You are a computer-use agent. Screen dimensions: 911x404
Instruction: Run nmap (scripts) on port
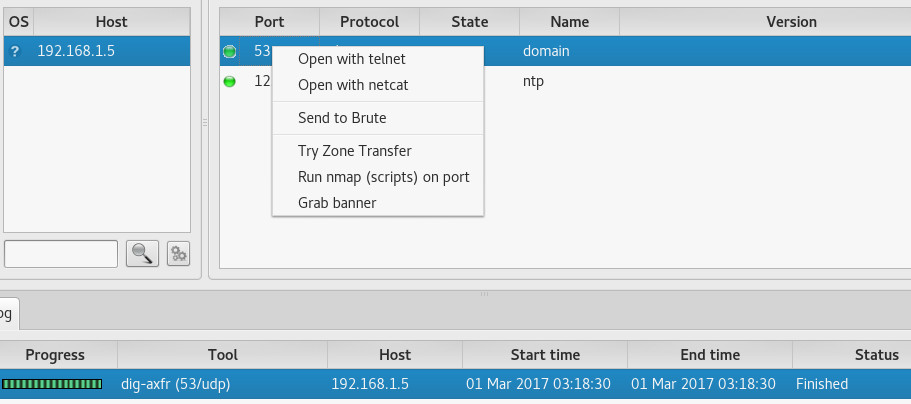tap(383, 177)
